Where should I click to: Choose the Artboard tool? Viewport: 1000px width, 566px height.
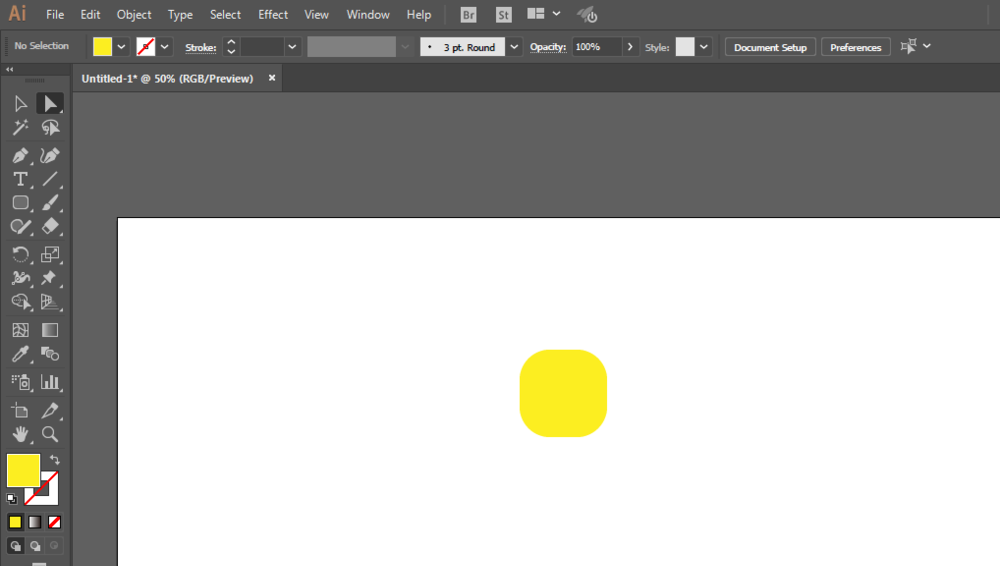click(x=20, y=410)
